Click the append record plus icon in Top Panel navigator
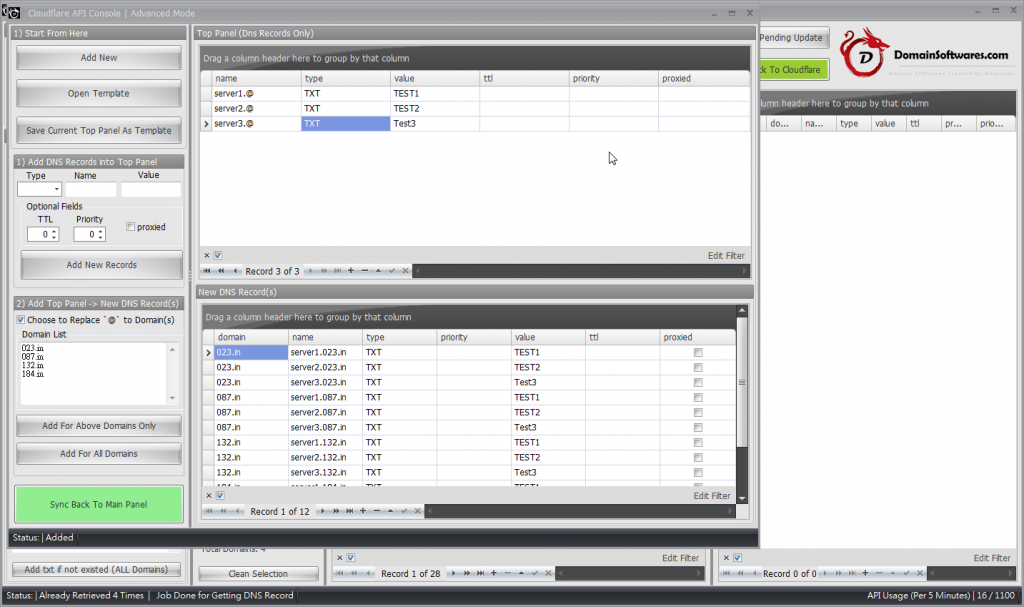 coord(350,271)
